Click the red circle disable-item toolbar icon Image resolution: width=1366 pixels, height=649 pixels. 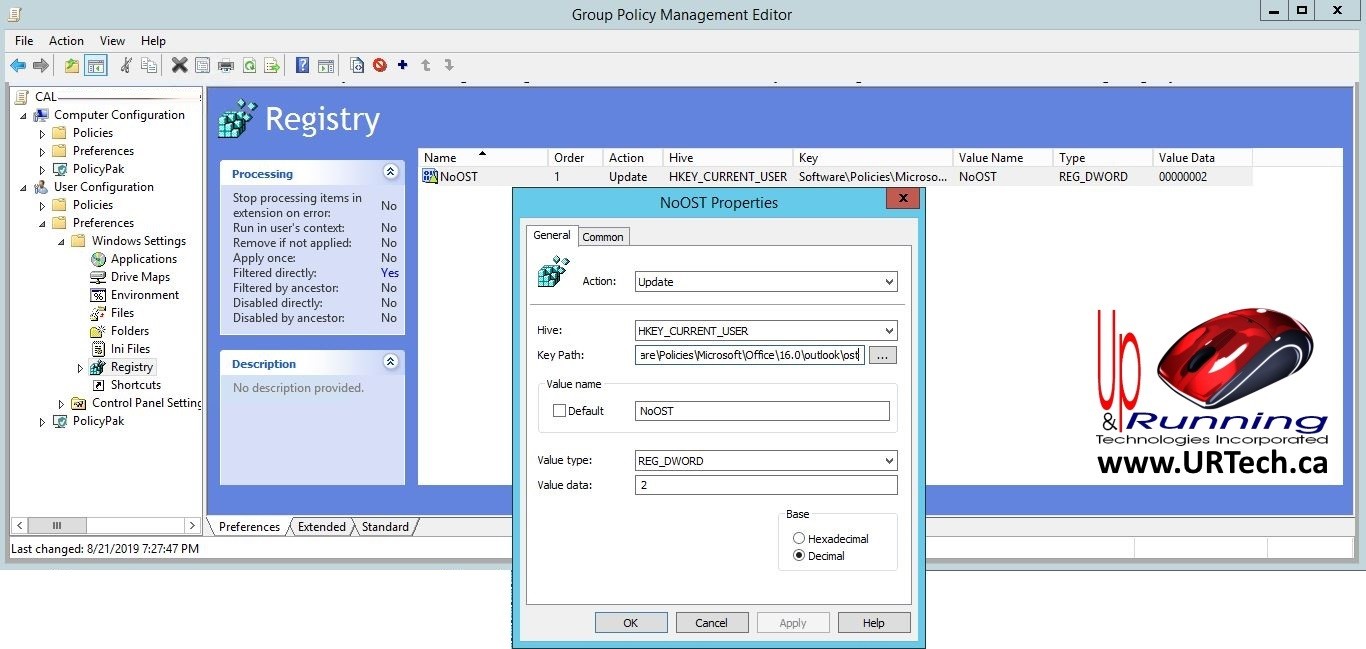pos(380,66)
